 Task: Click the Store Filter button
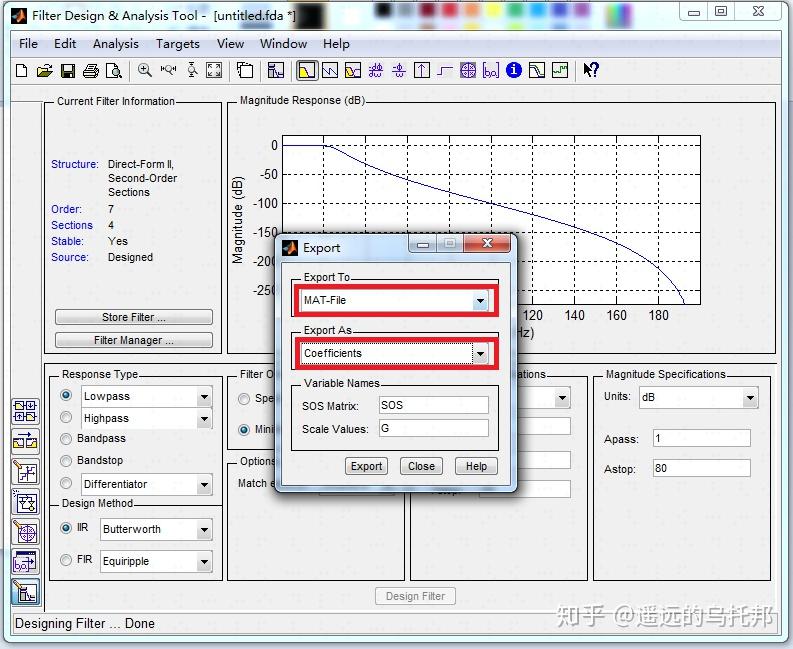point(134,317)
